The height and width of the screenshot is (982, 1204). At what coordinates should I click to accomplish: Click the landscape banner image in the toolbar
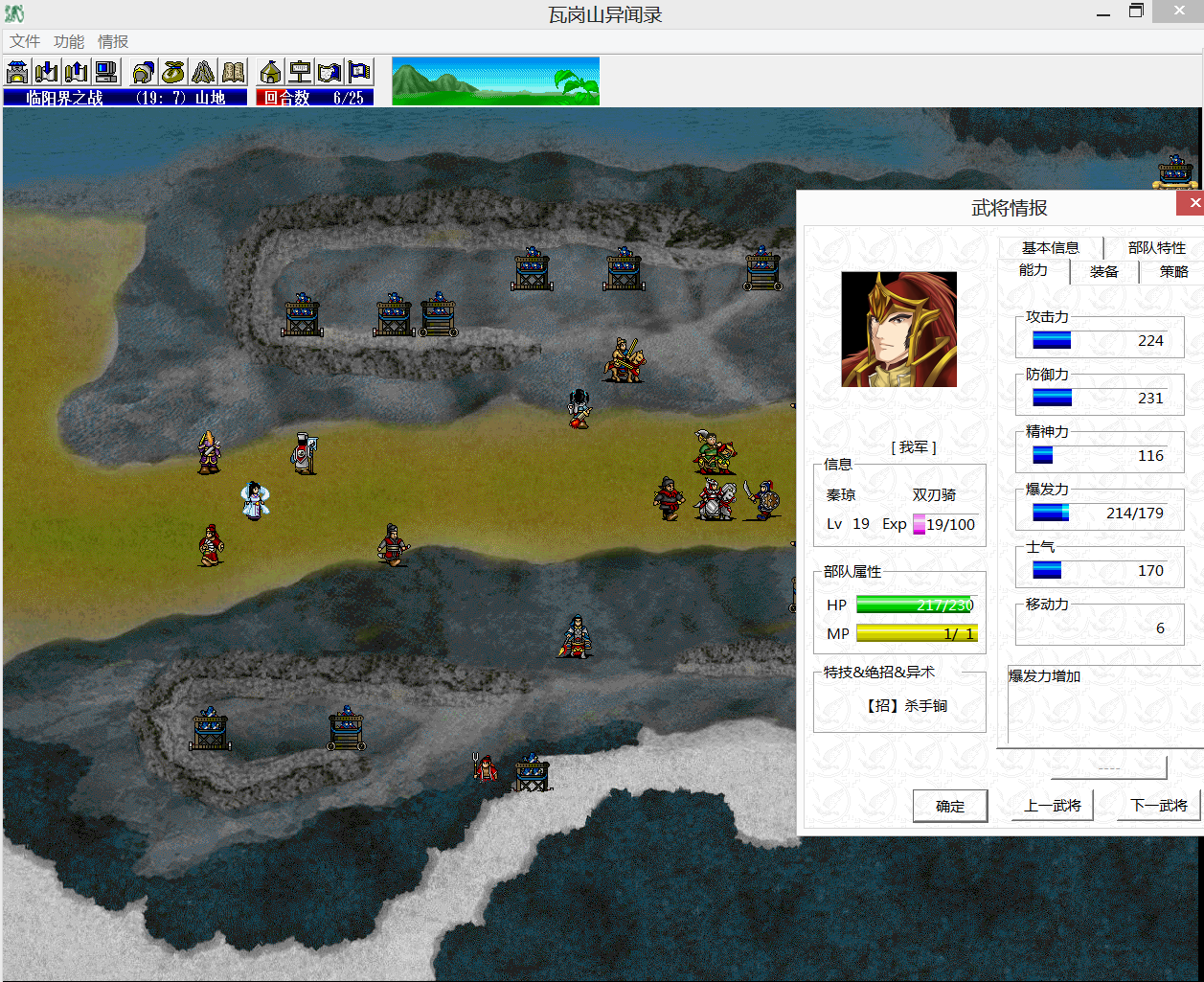point(495,80)
